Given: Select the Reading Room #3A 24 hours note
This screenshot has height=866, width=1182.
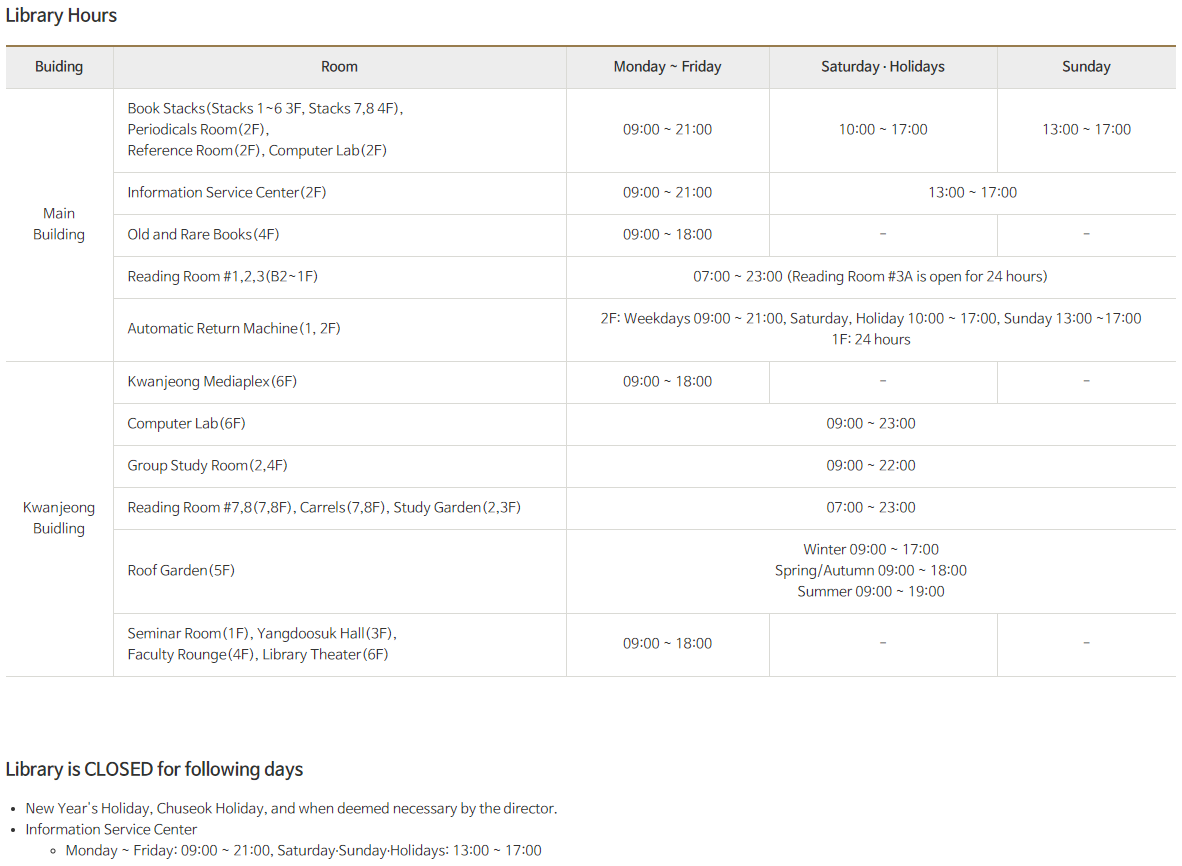Looking at the screenshot, I should click(917, 277).
